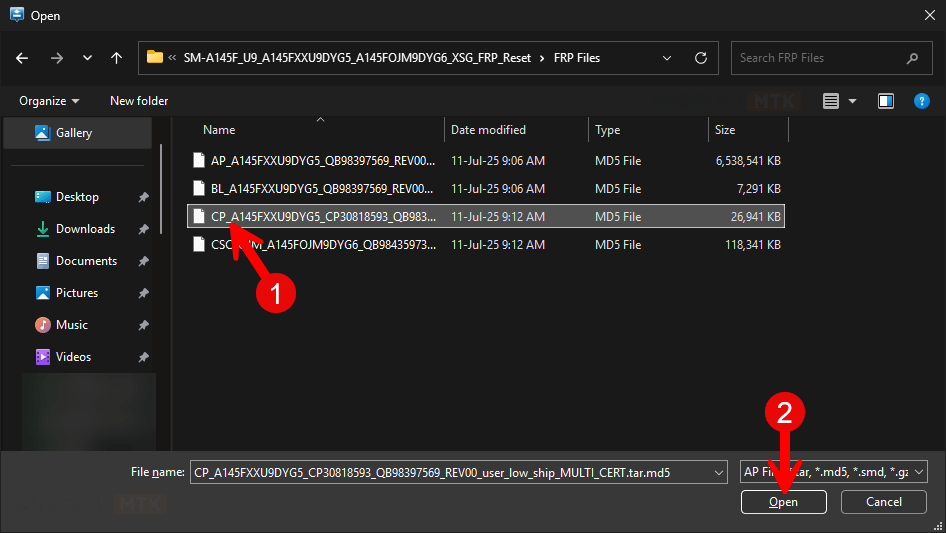Click the help question mark icon
Image resolution: width=946 pixels, height=533 pixels.
(922, 101)
